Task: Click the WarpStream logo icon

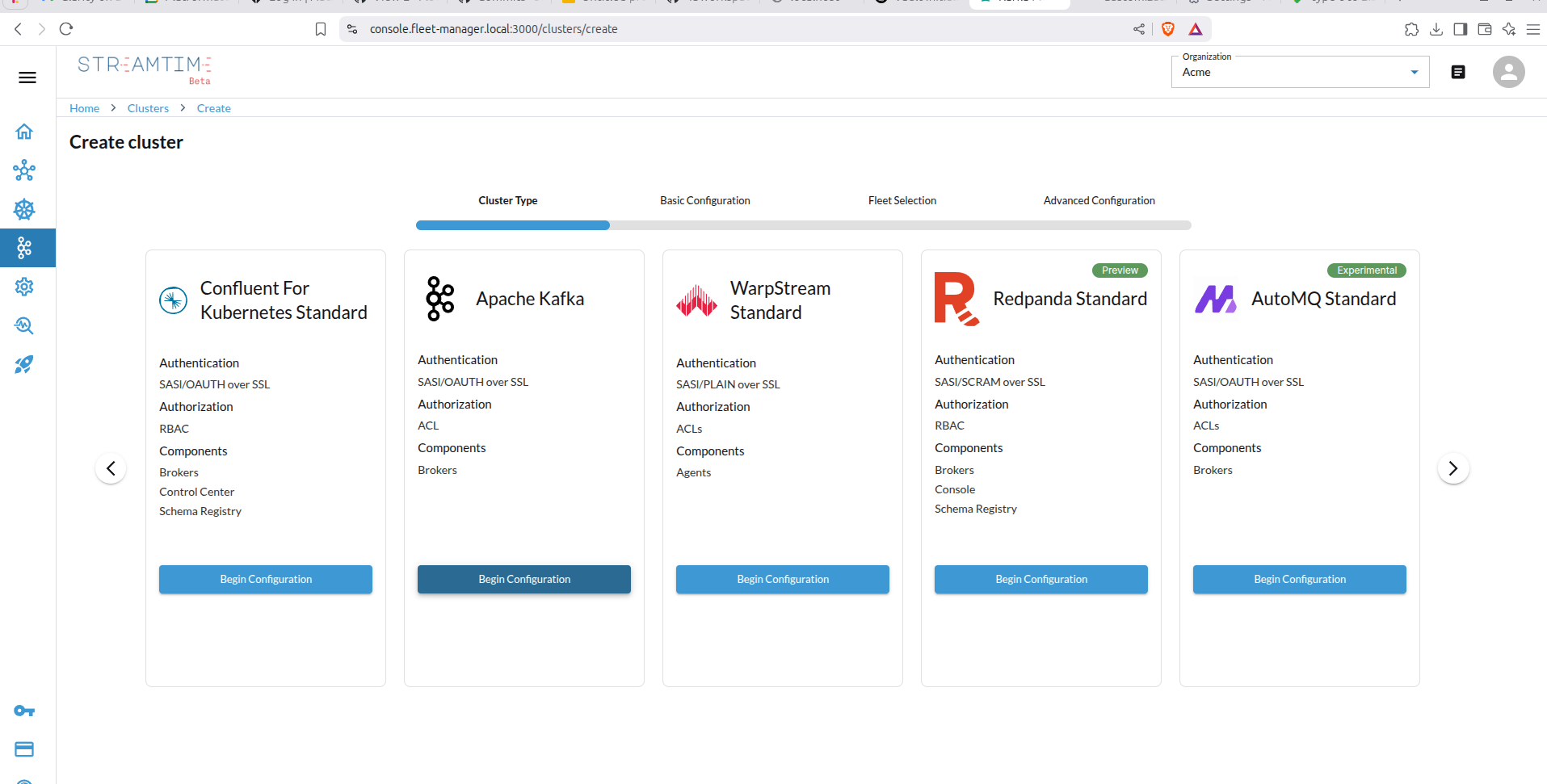Action: click(x=696, y=300)
